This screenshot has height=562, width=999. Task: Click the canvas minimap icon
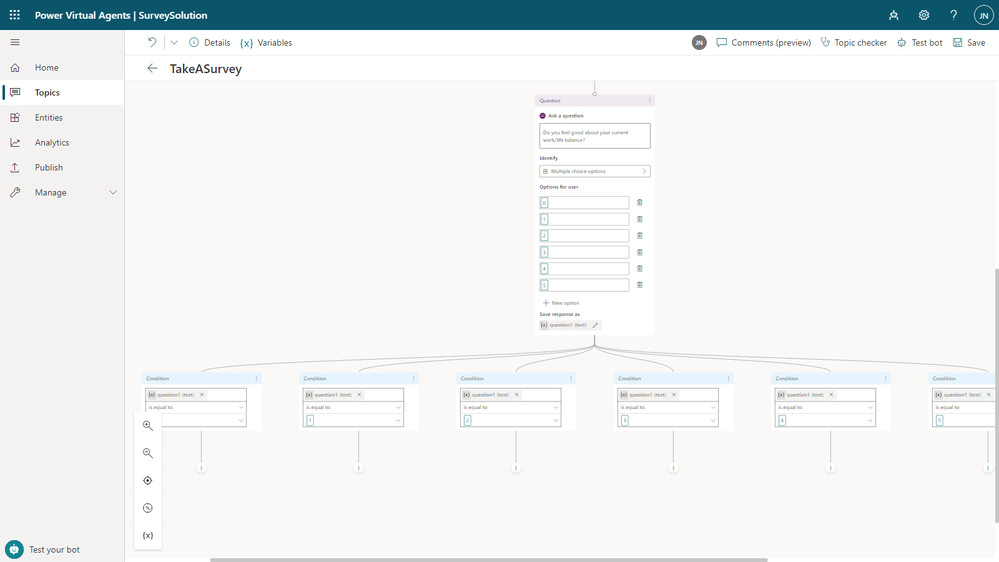click(x=148, y=508)
